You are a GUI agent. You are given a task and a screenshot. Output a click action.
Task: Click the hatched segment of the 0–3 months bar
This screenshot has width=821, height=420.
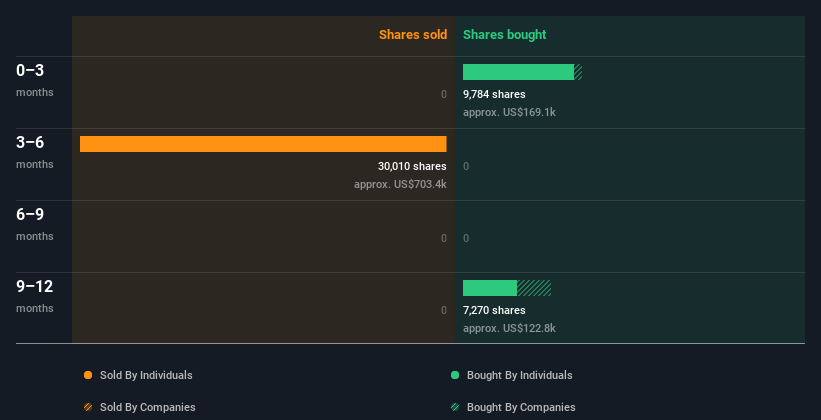pos(578,72)
